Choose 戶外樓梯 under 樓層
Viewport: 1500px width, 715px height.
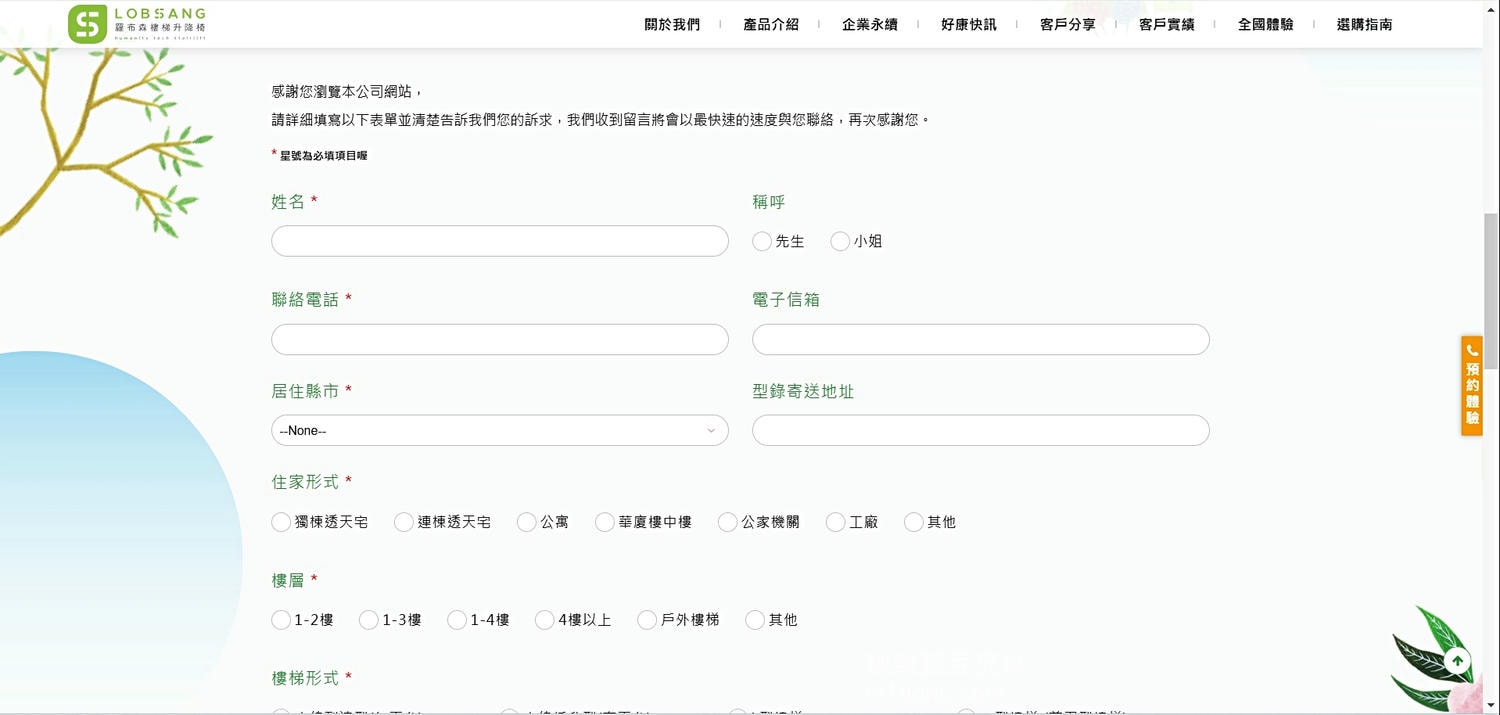(x=647, y=620)
